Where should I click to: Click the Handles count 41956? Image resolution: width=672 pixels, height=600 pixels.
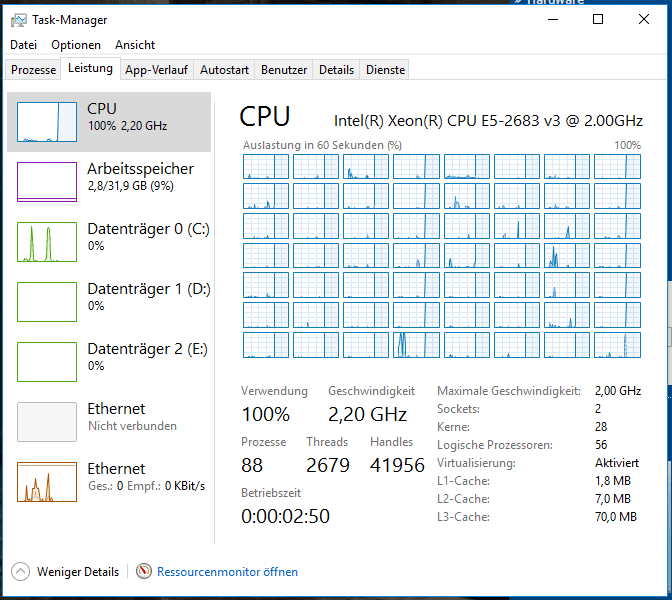[397, 465]
